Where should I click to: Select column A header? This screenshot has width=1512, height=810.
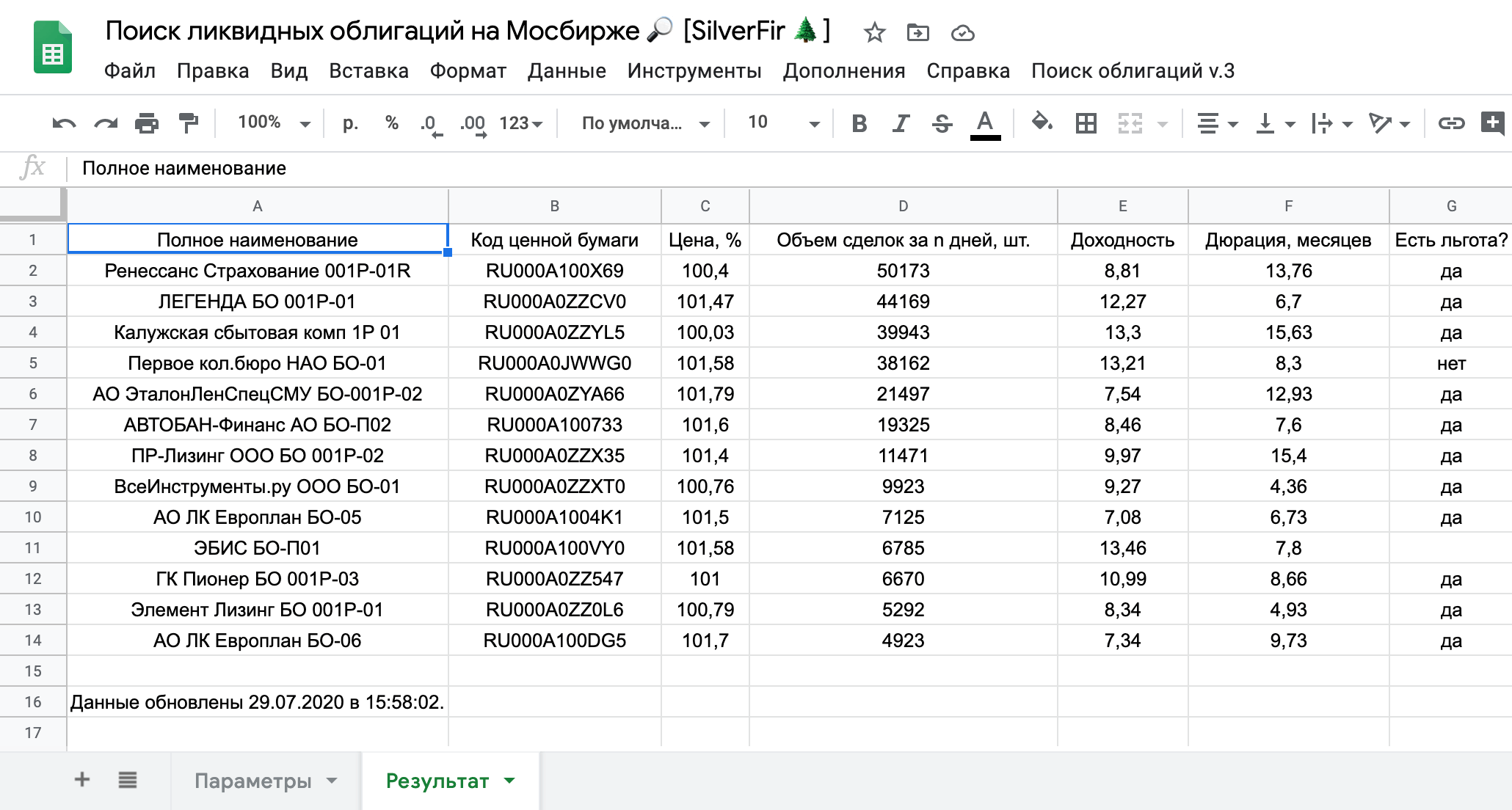pyautogui.click(x=258, y=206)
